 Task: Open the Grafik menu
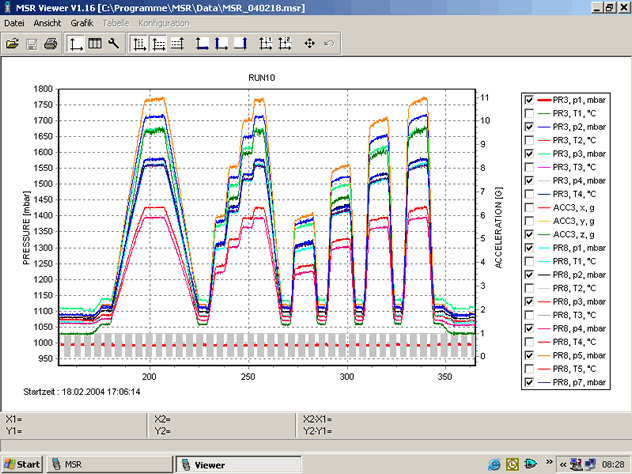(x=81, y=22)
